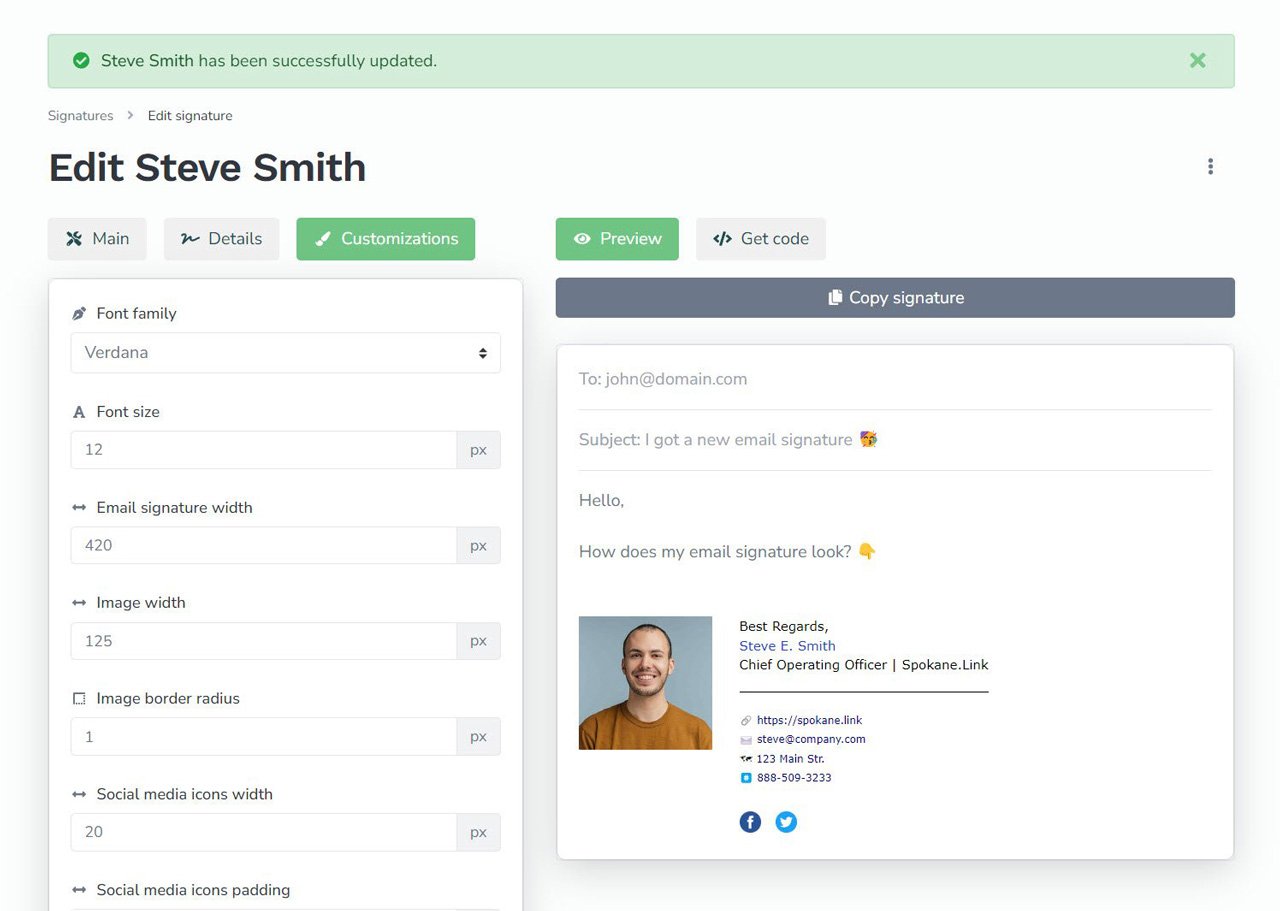The image size is (1280, 911).
Task: Open the three-dot options menu
Action: click(x=1210, y=167)
